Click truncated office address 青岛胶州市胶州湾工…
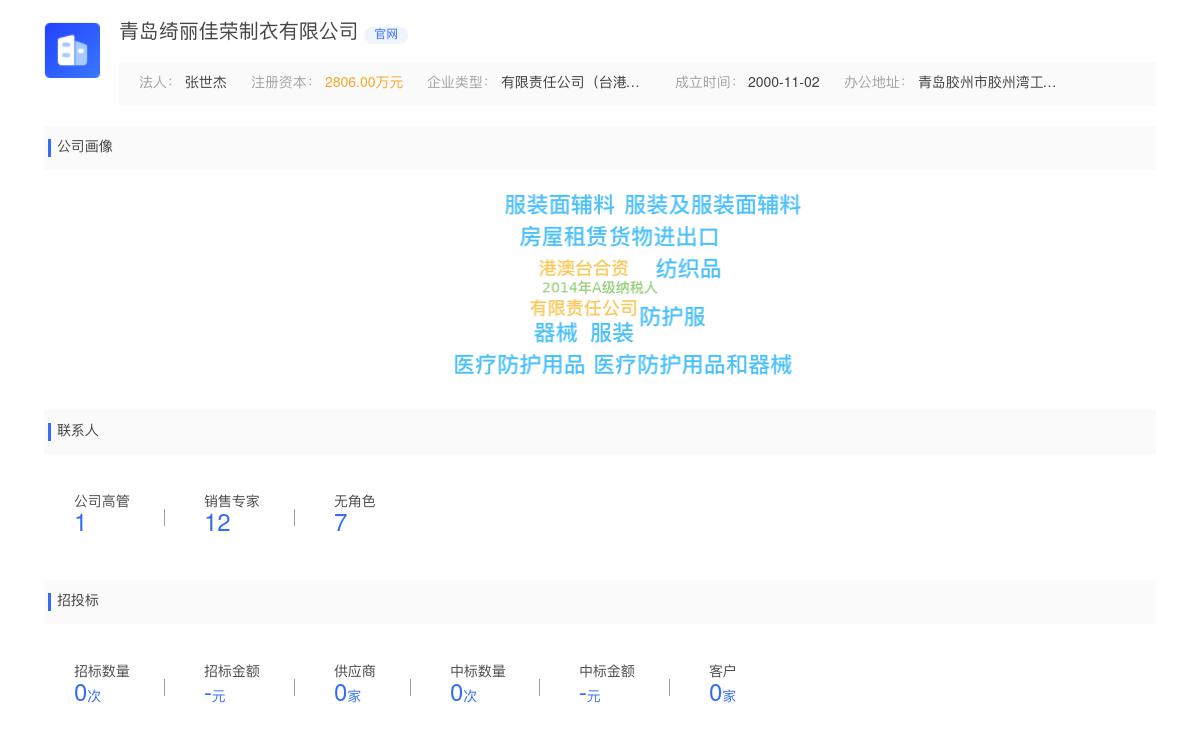This screenshot has width=1200, height=752. point(987,83)
